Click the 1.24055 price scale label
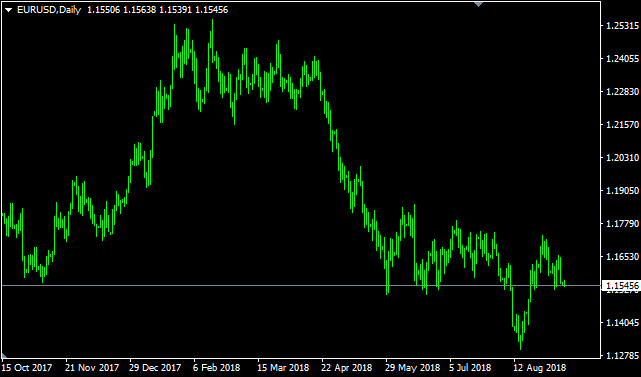This screenshot has height=377, width=641. (622, 59)
